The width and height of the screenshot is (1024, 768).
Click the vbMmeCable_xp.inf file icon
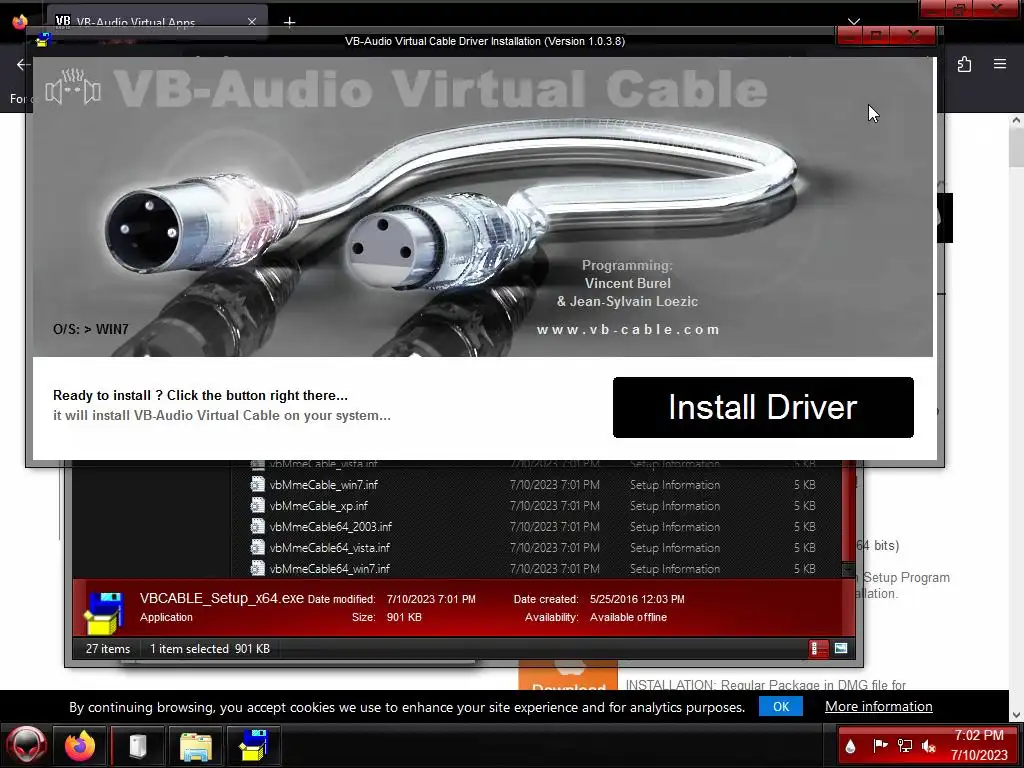257,505
